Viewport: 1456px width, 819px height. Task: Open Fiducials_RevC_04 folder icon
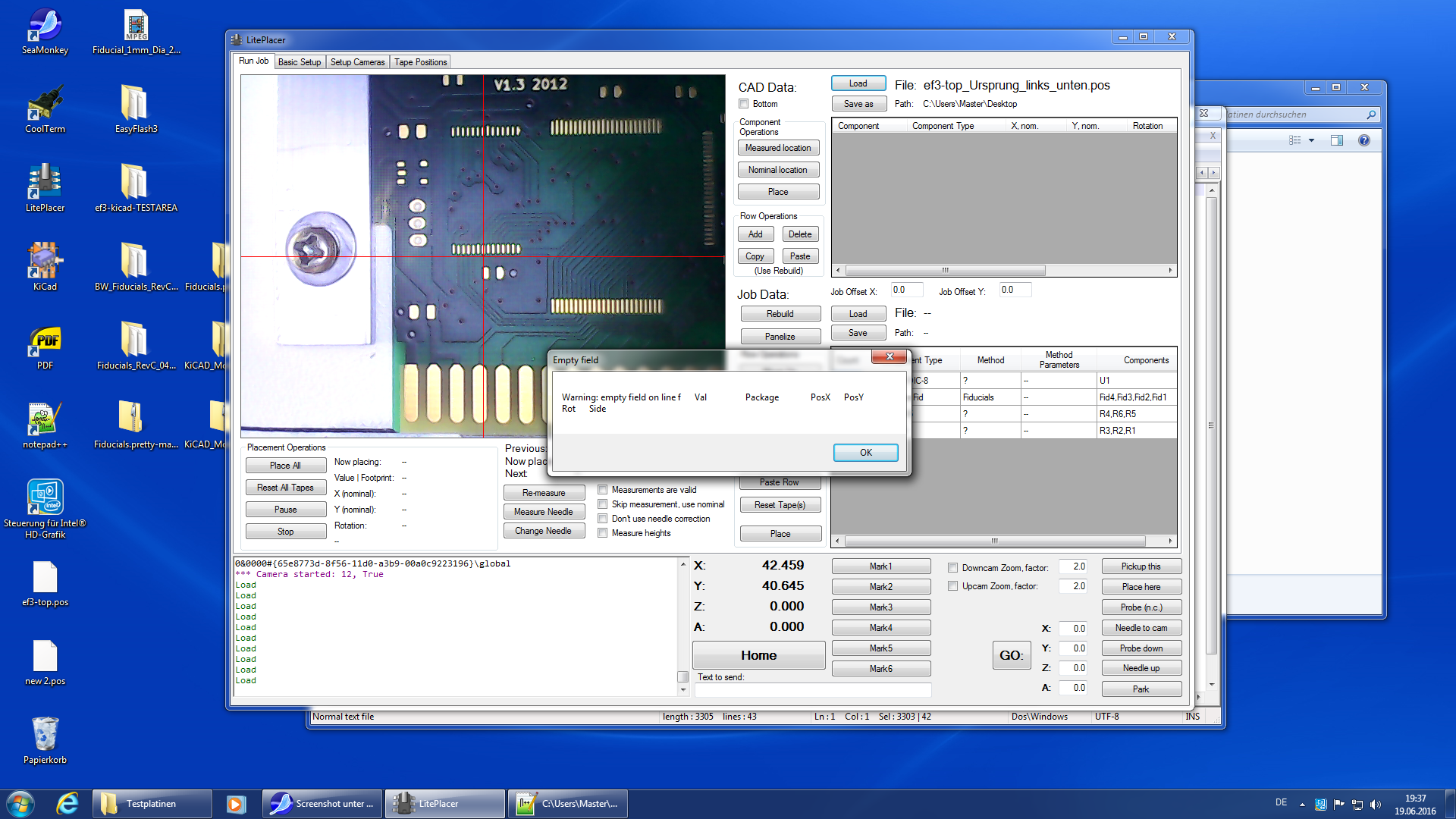[136, 347]
